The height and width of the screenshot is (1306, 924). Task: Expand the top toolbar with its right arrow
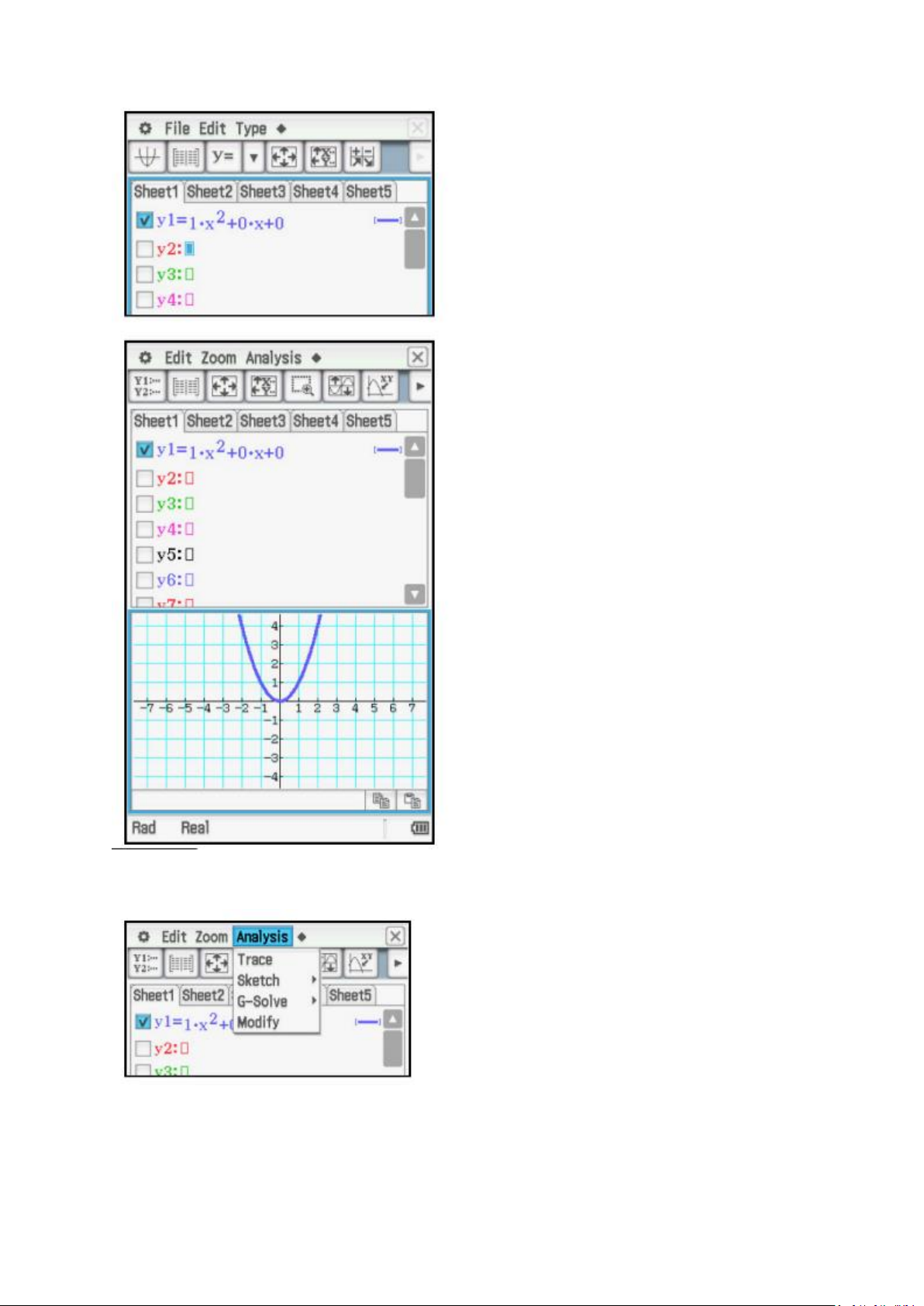pyautogui.click(x=419, y=157)
